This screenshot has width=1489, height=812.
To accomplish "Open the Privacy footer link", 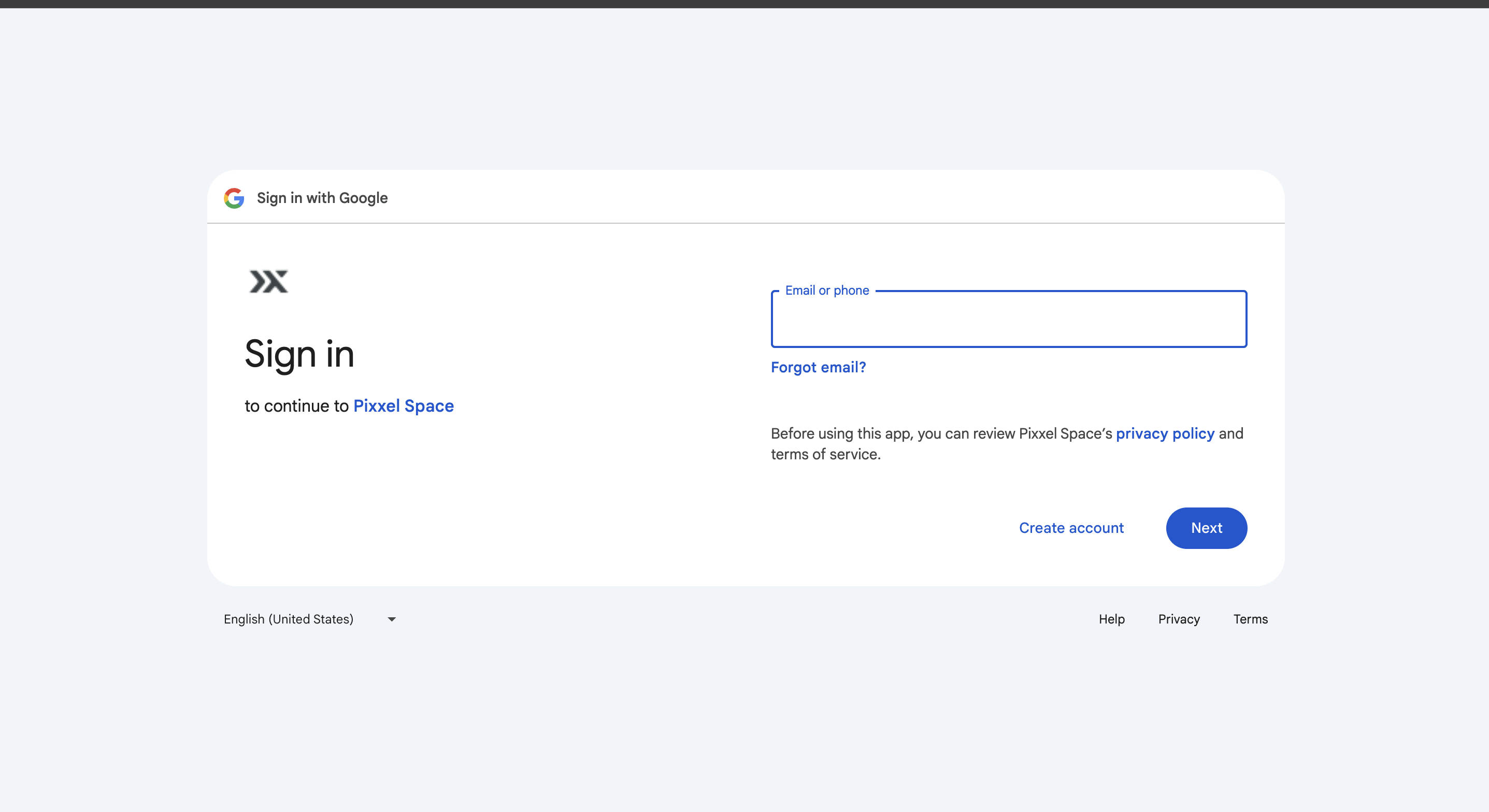I will [1179, 619].
